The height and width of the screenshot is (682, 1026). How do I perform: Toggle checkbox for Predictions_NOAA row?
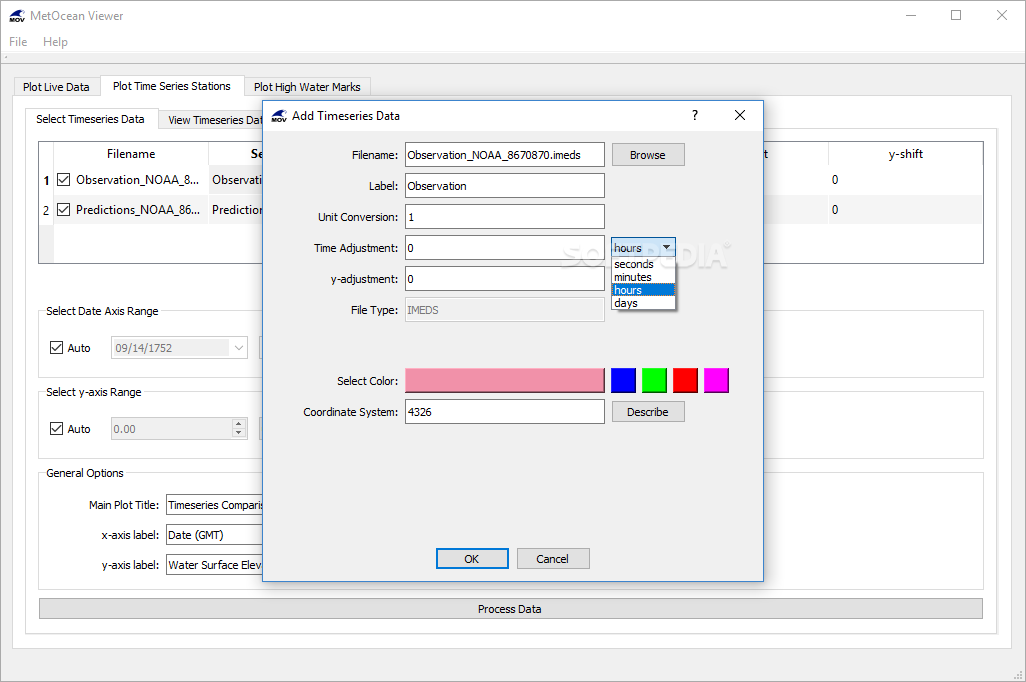[63, 209]
